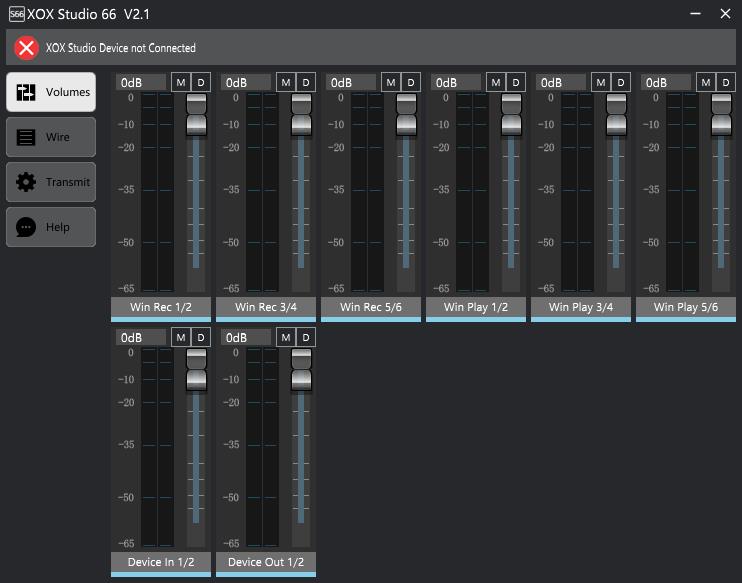Image resolution: width=742 pixels, height=583 pixels.
Task: Toggle D button on Win Rec 1/2
Action: (x=201, y=82)
